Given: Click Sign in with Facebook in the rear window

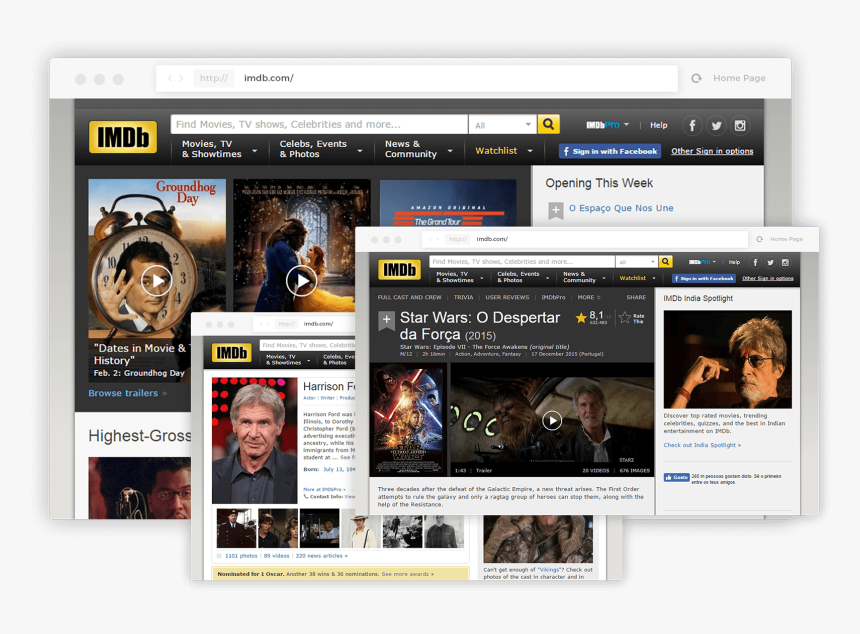Looking at the screenshot, I should pos(610,151).
